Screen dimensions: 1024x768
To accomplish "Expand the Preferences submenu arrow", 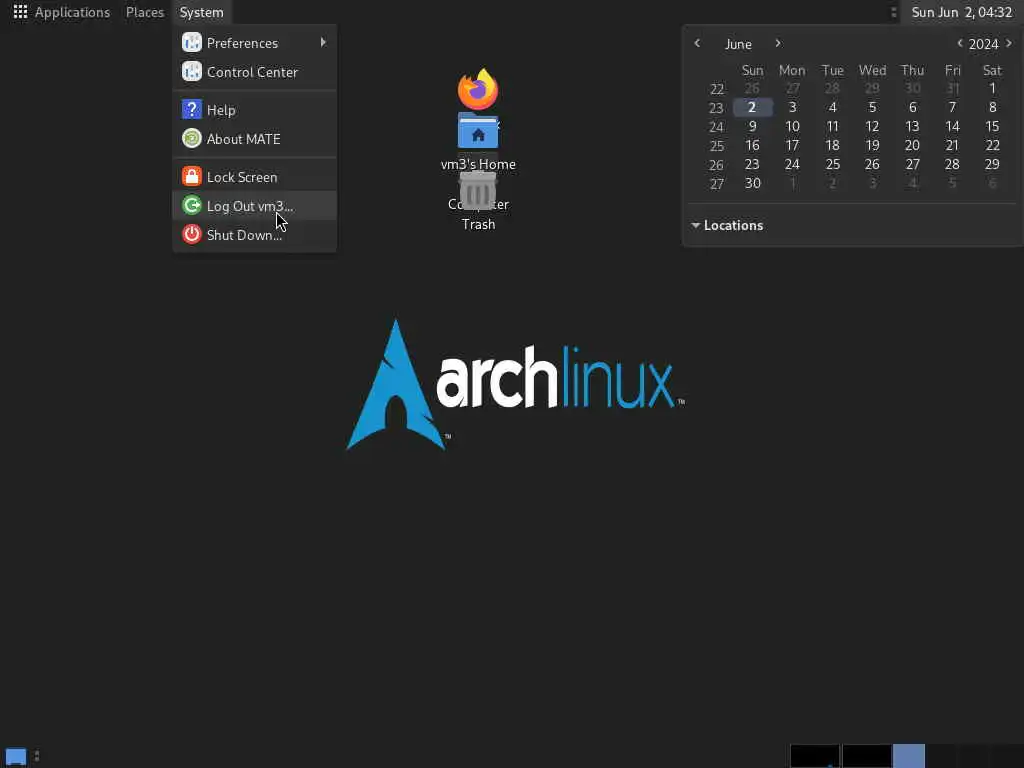I will (323, 42).
